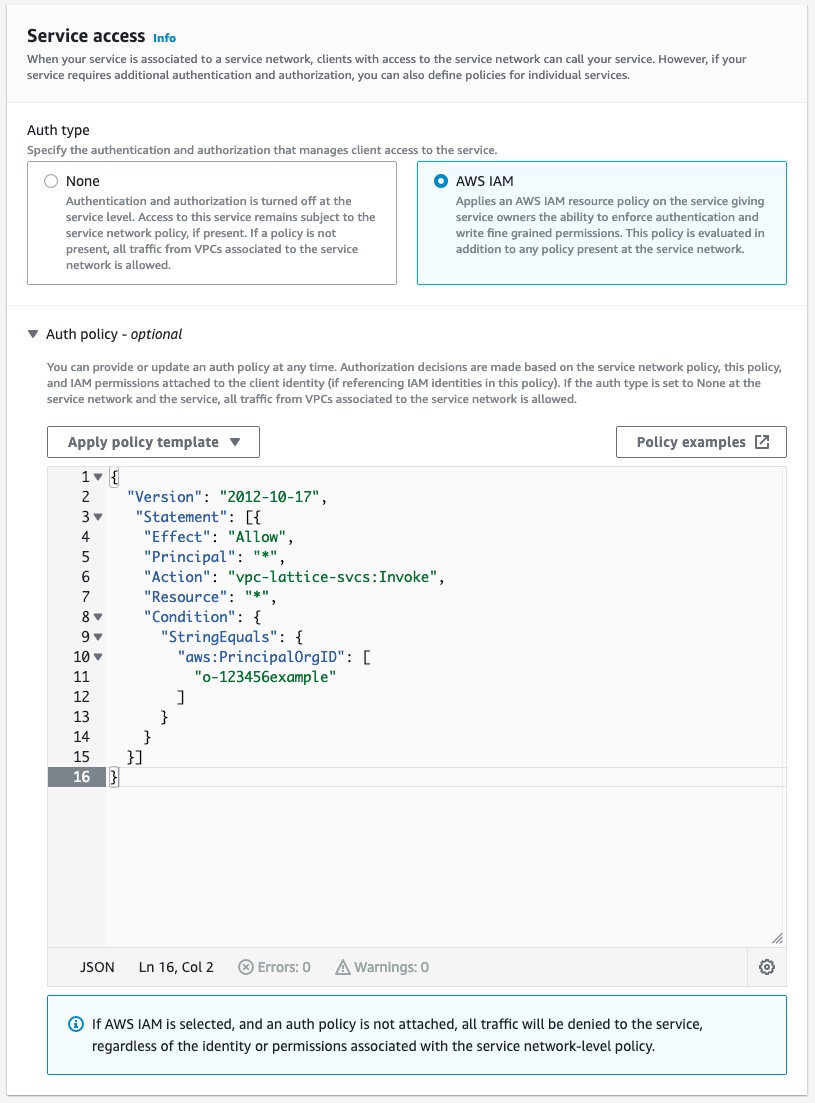This screenshot has height=1103, width=815.
Task: Click the Errors status icon in the editor bar
Action: 246,967
